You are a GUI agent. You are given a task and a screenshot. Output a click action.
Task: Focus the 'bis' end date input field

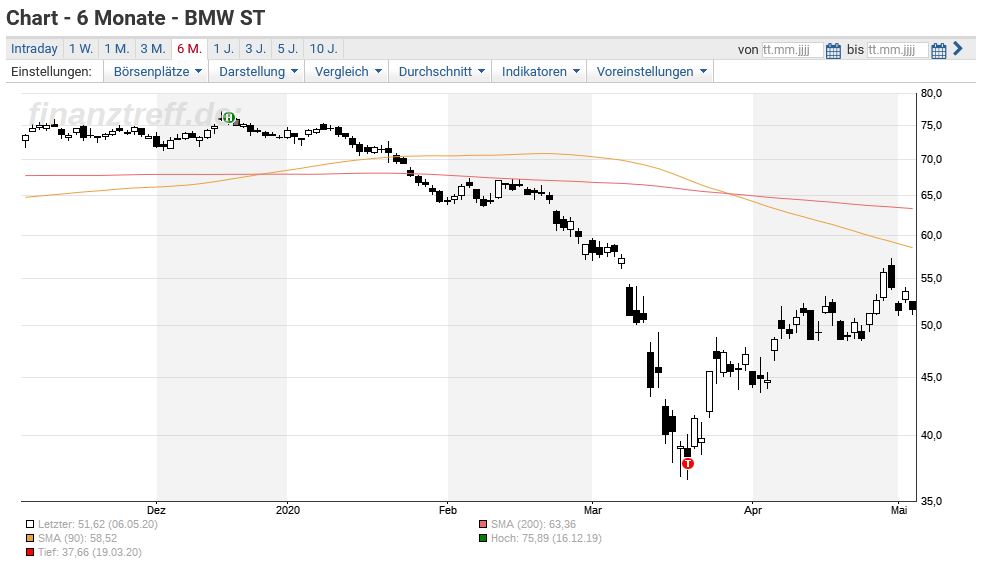(x=897, y=50)
